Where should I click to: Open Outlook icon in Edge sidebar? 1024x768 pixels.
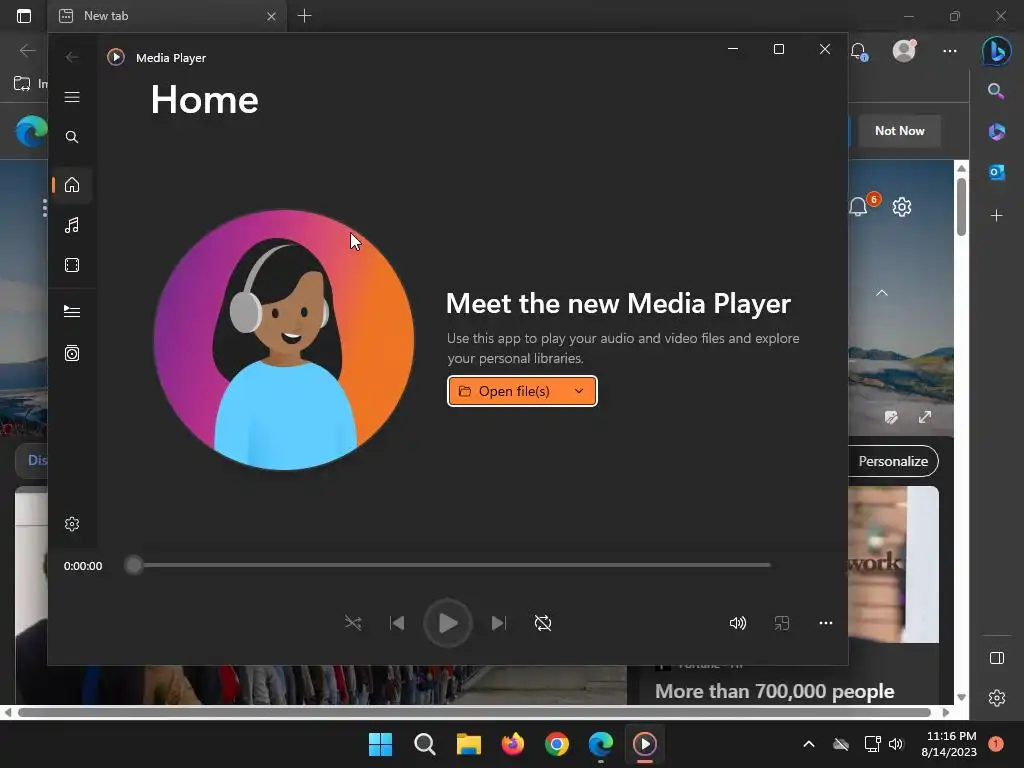point(997,172)
